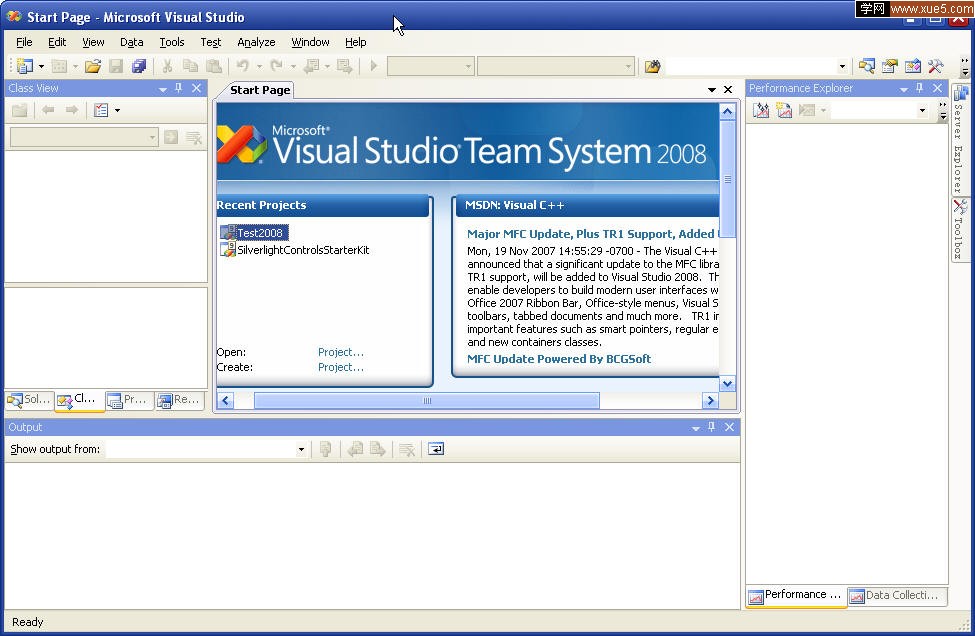Open the Tools menu
This screenshot has width=975, height=636.
click(172, 42)
